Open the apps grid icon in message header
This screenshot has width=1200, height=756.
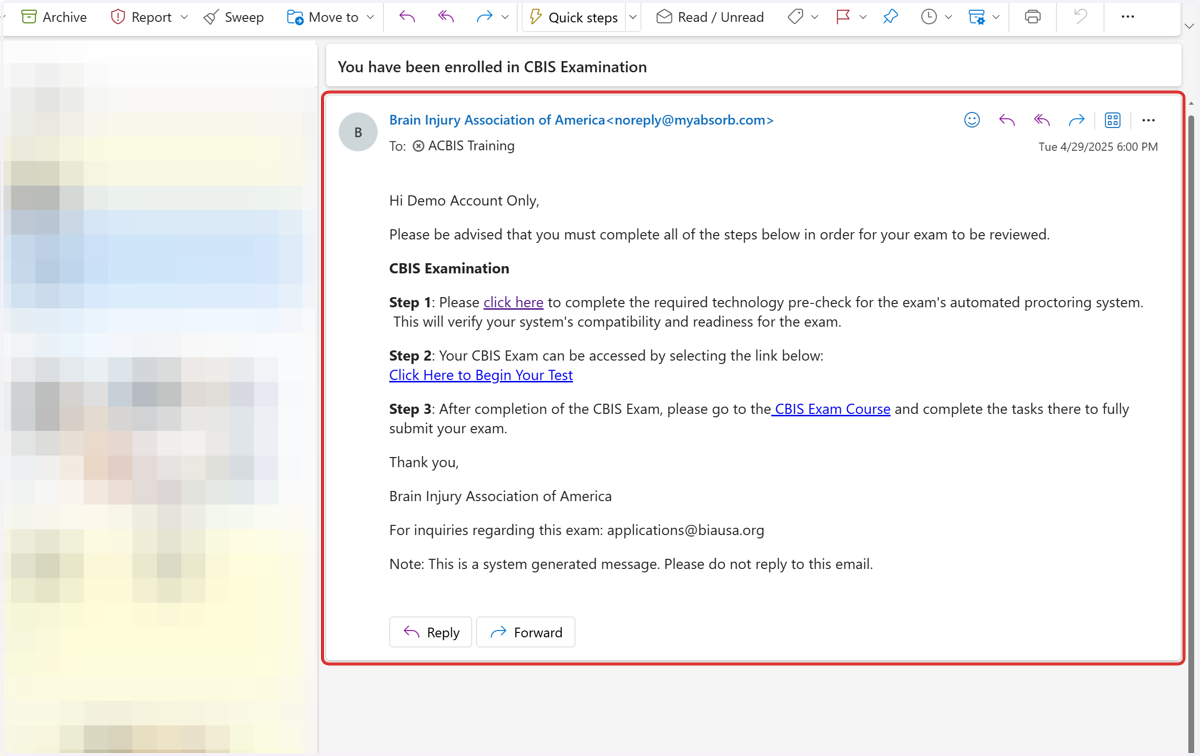click(1113, 120)
